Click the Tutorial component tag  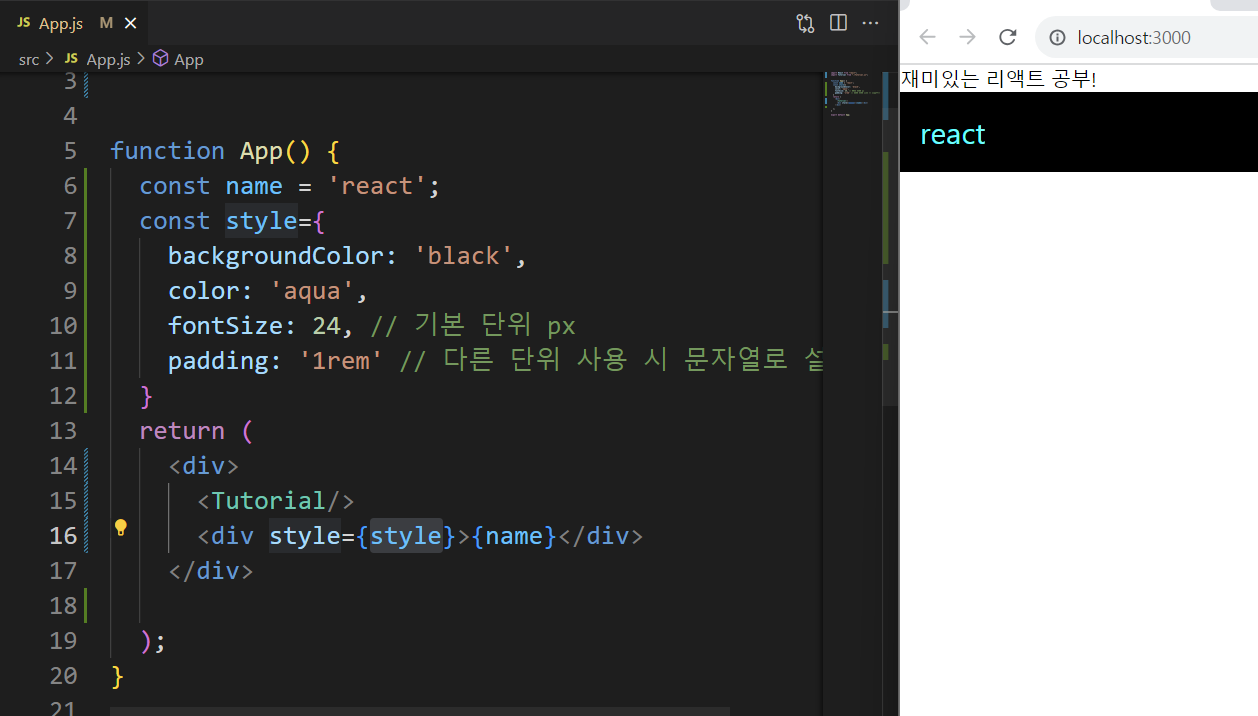[268, 501]
